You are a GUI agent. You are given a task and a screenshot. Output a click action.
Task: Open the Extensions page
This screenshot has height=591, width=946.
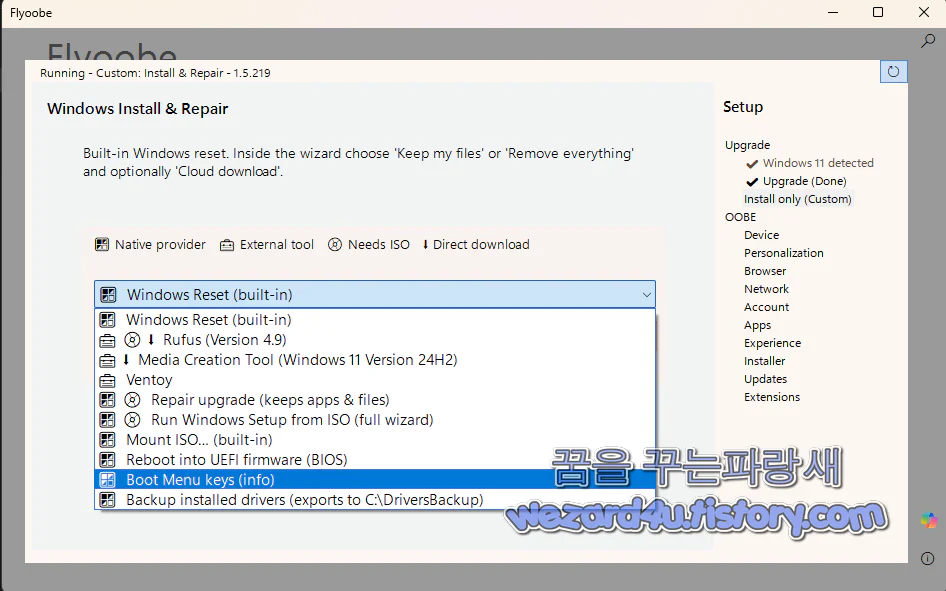coord(772,397)
